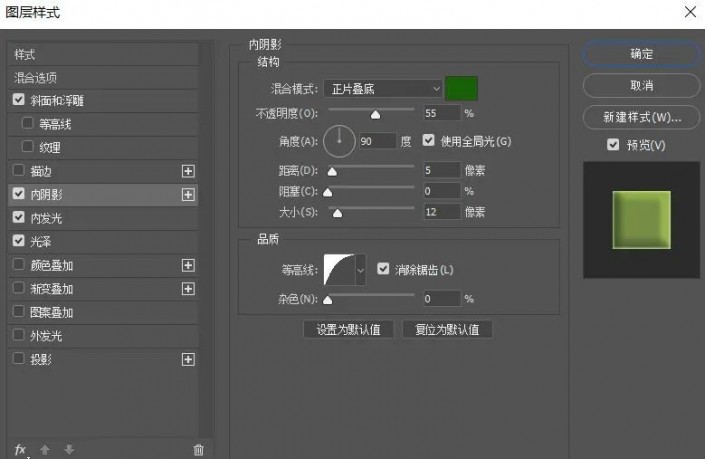Click the move effect down arrow
705x459 pixels.
[69, 449]
